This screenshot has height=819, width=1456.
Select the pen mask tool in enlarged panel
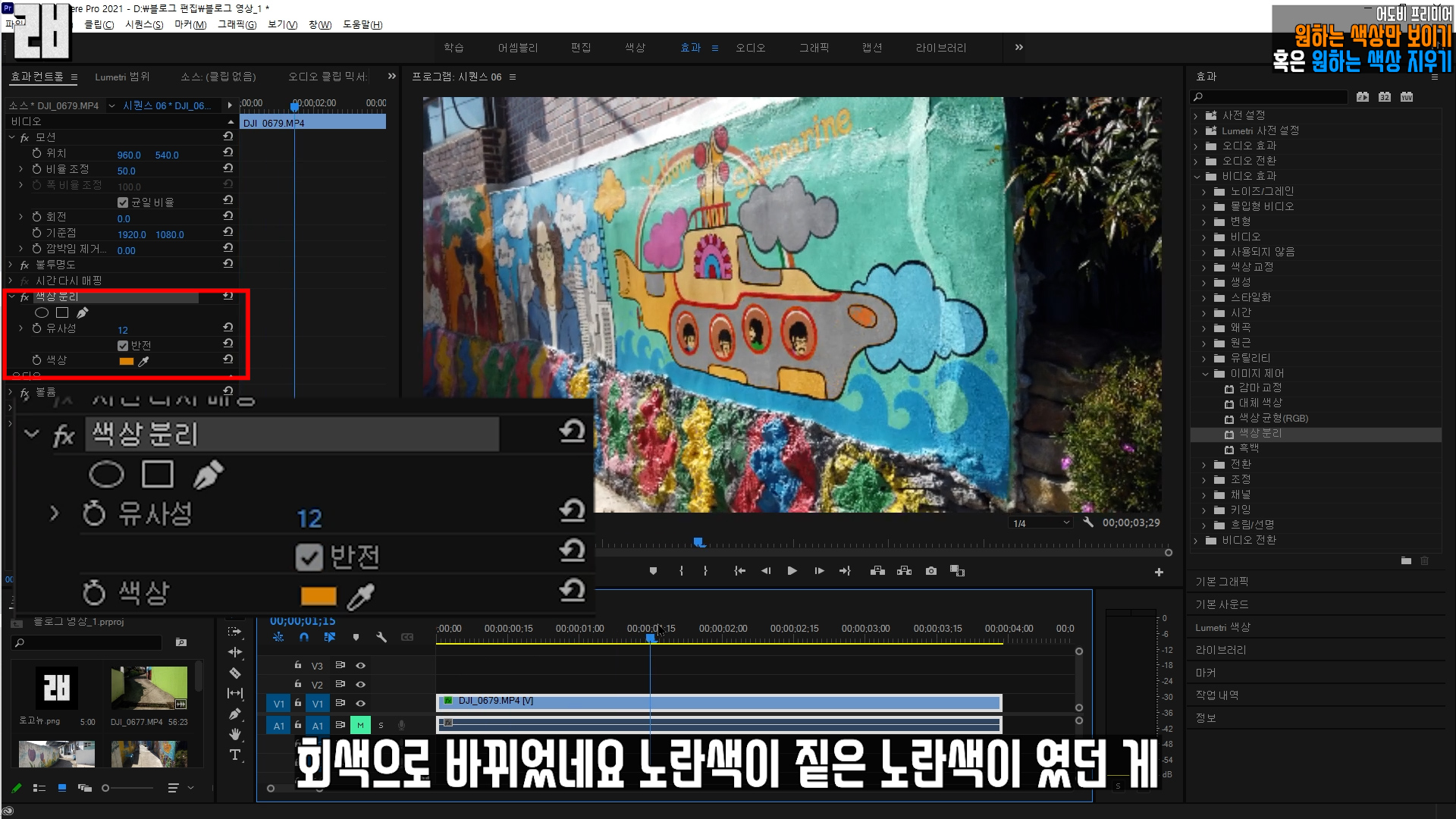(208, 475)
